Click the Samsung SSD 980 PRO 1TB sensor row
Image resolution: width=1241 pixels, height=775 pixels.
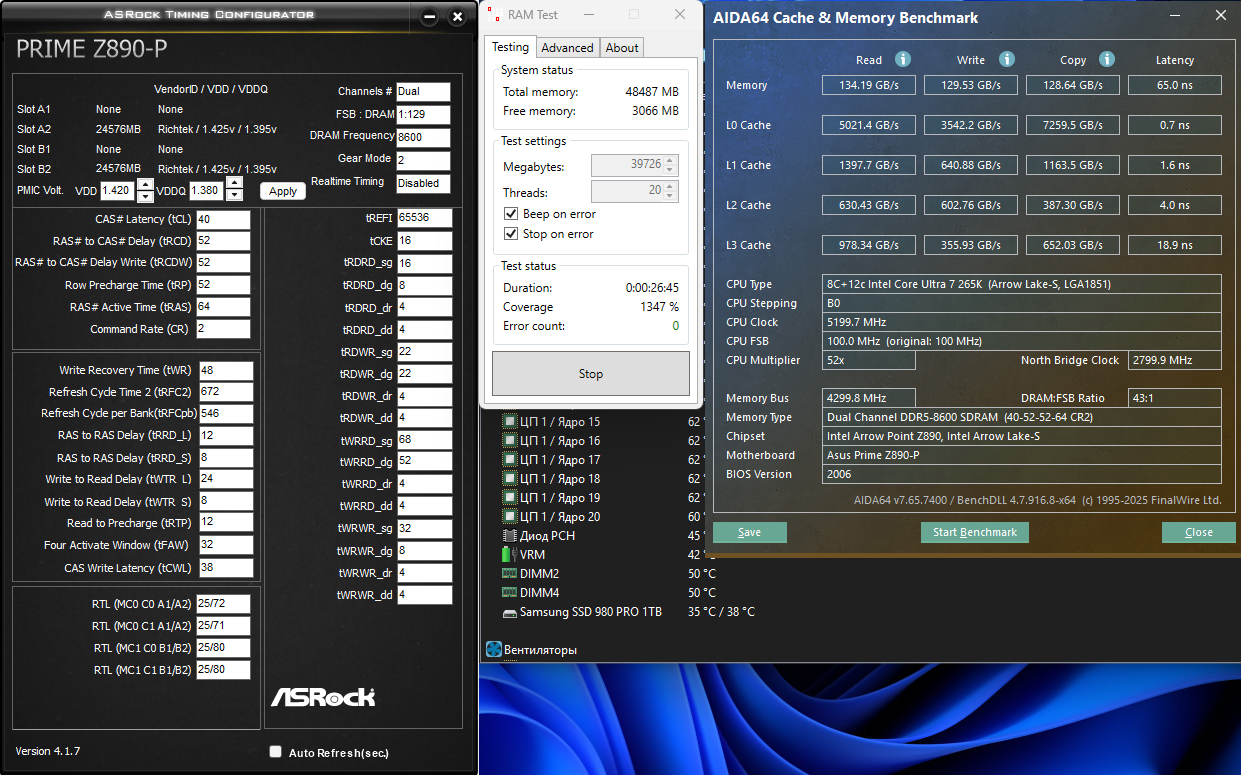click(629, 612)
